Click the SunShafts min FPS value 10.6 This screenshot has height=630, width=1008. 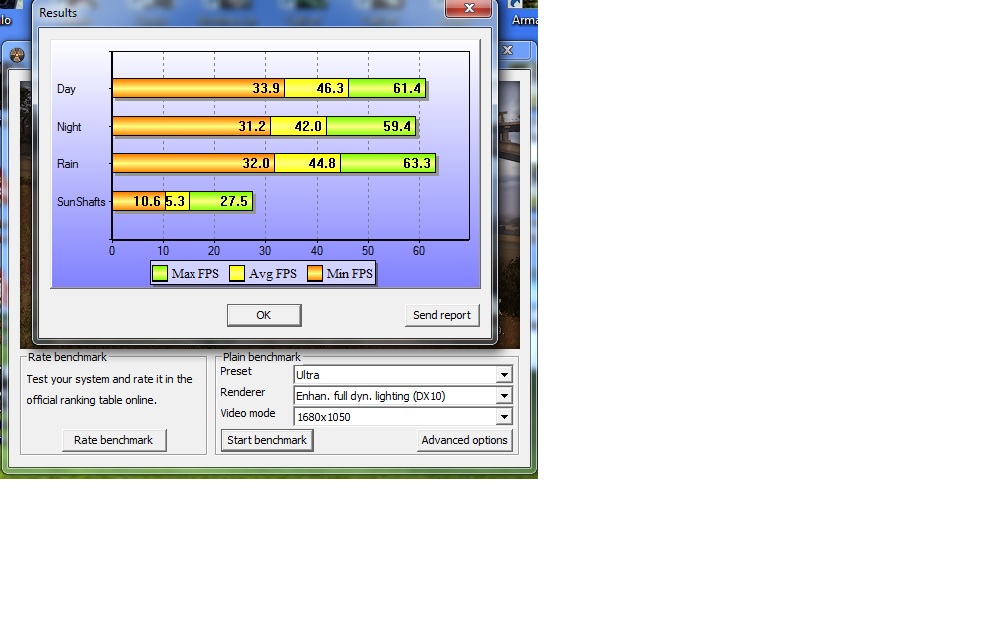(147, 201)
